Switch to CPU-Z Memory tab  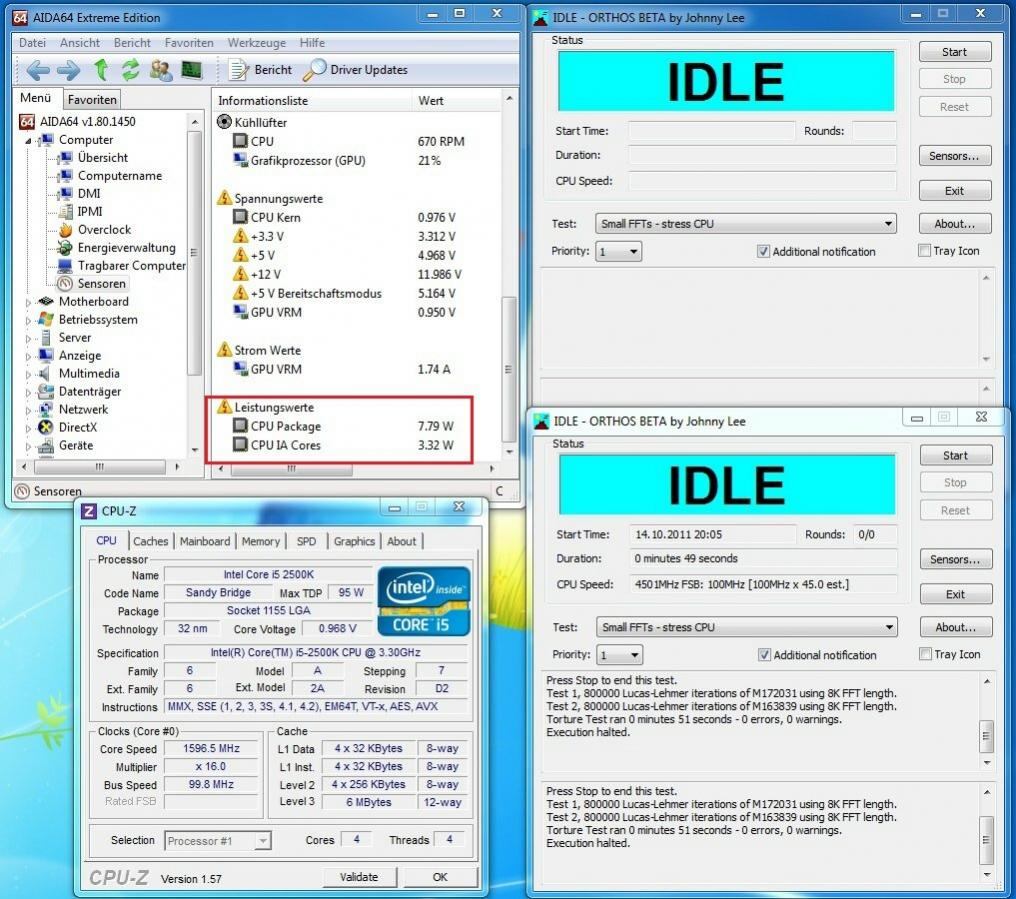[260, 541]
